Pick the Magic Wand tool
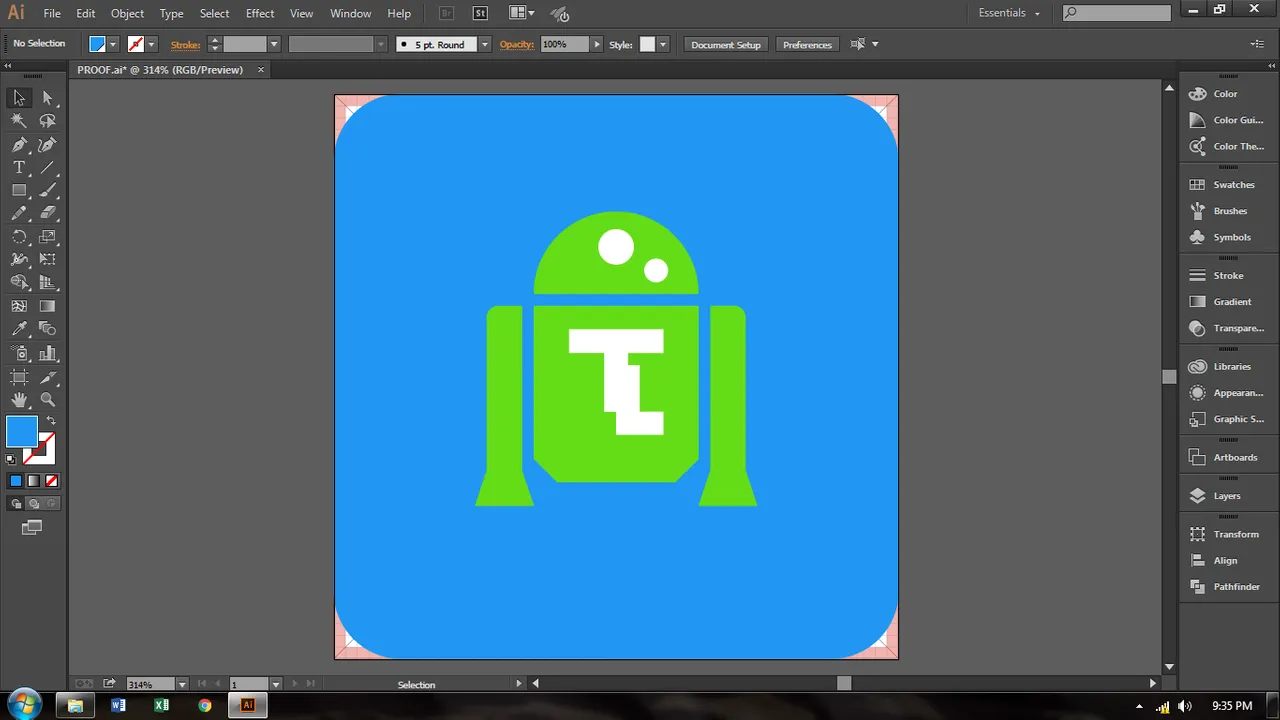Screen dimensions: 1280x720 point(19,121)
